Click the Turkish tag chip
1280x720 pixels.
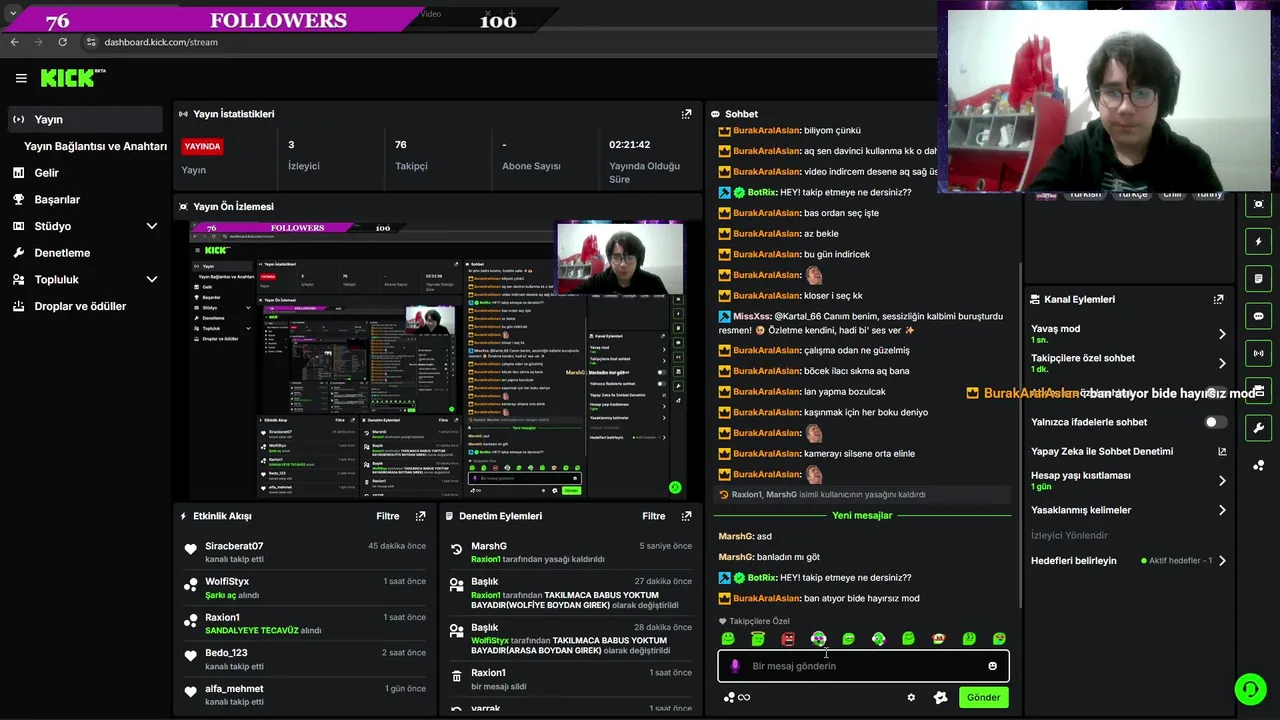1085,194
